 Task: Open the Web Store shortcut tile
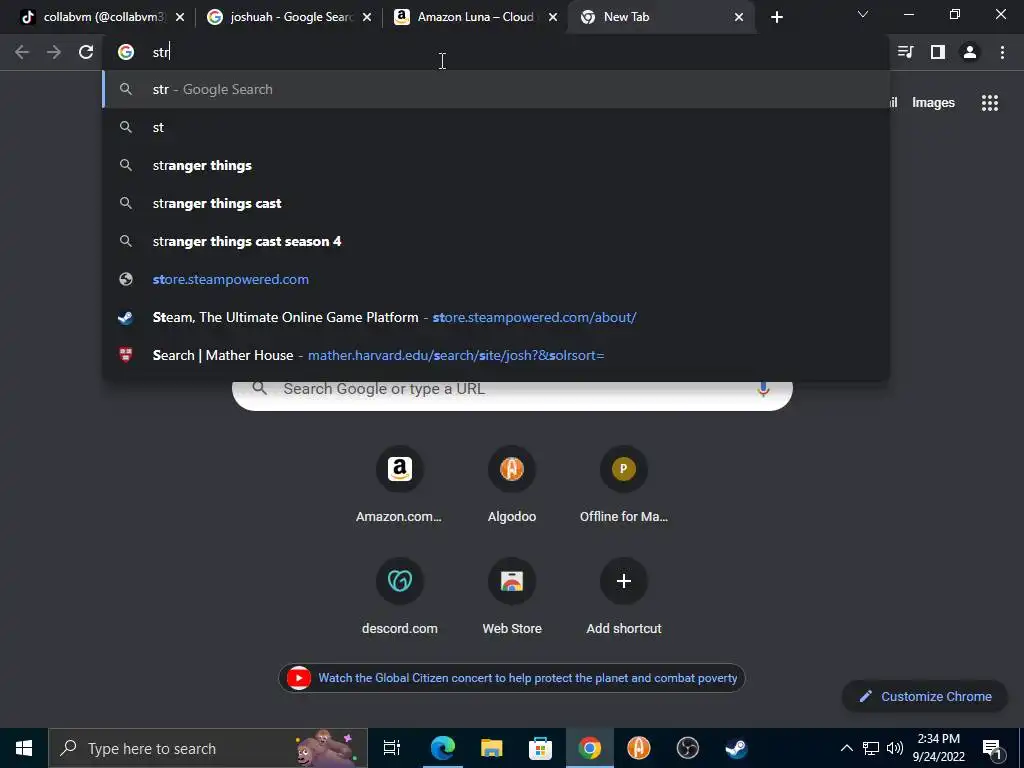(511, 596)
